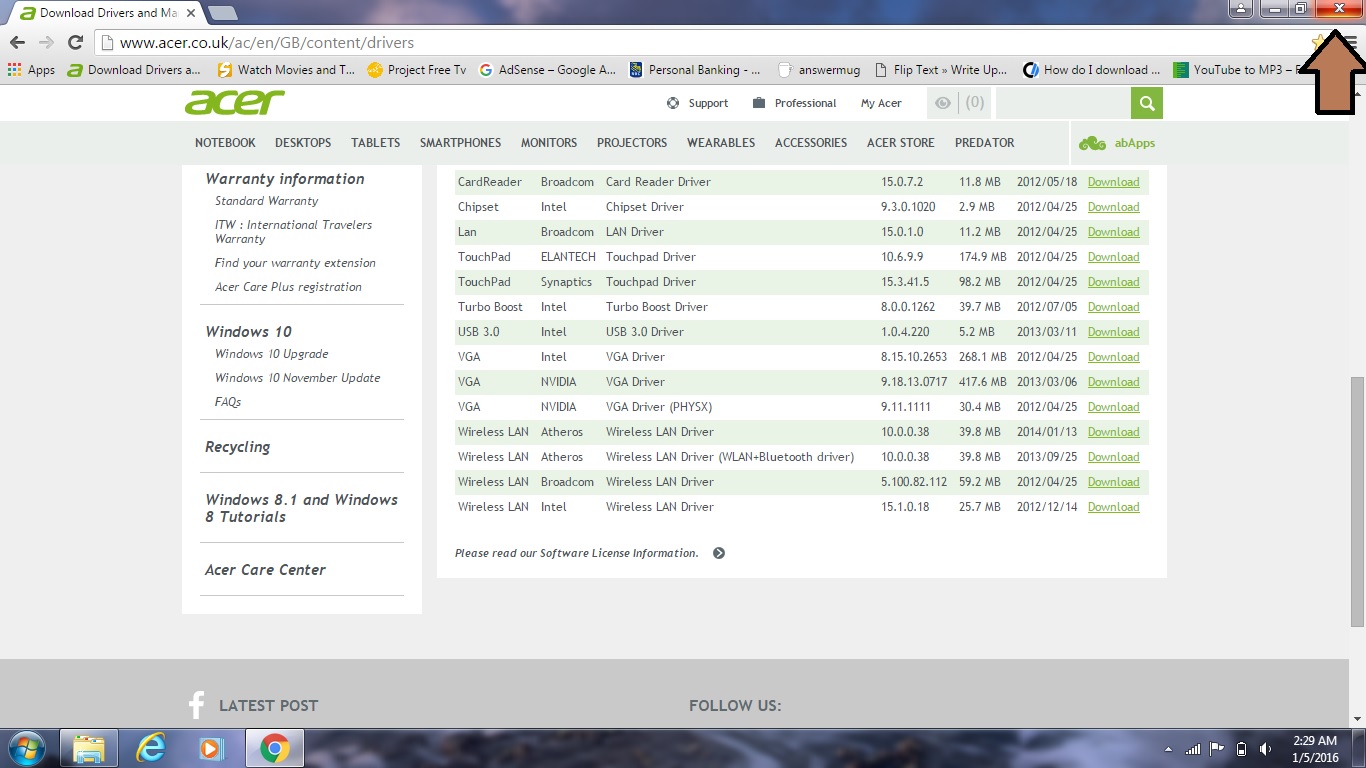Download the Intel Turbo Boost Driver
This screenshot has height=768, width=1366.
1113,307
